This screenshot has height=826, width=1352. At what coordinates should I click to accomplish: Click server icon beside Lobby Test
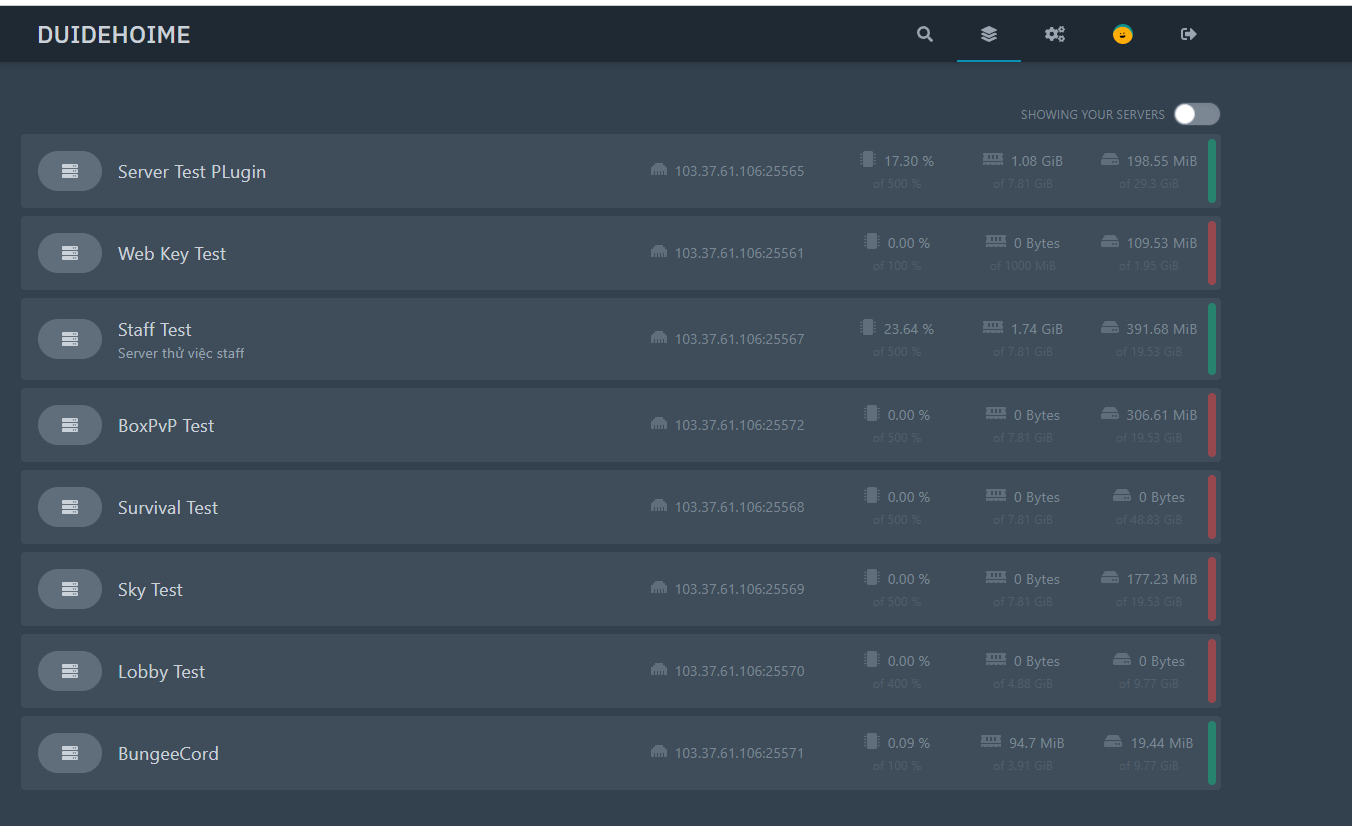(70, 671)
